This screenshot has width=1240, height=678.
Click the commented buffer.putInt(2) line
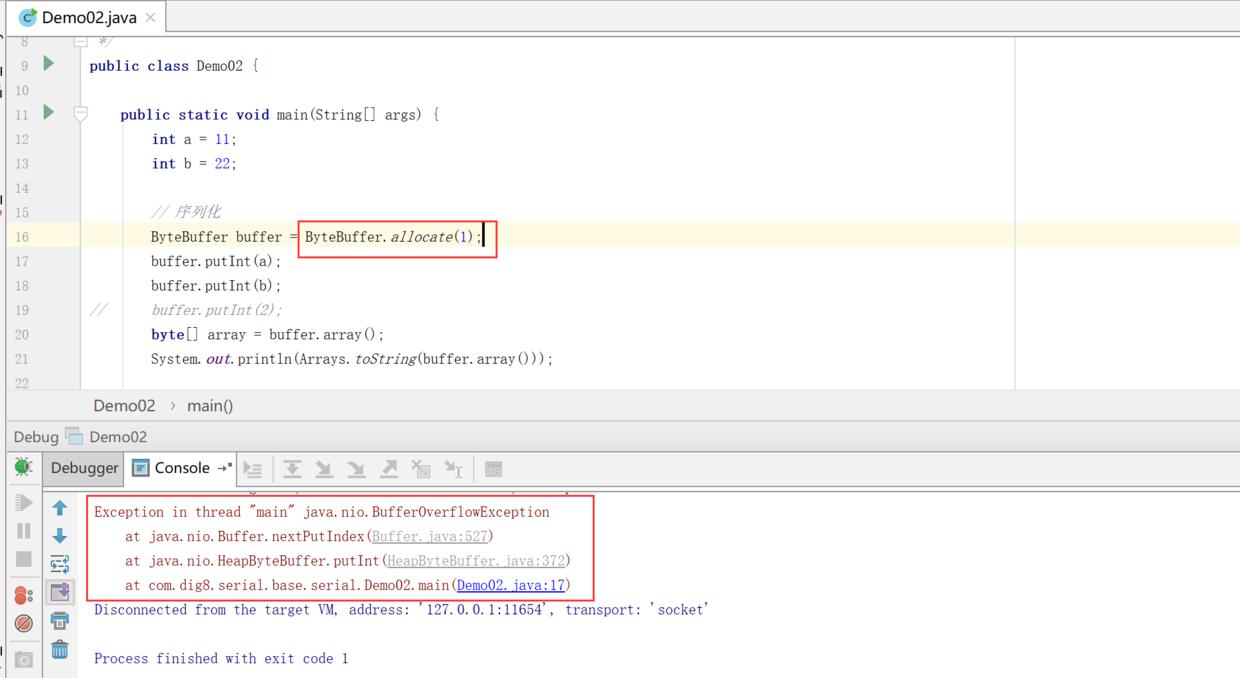click(216, 310)
